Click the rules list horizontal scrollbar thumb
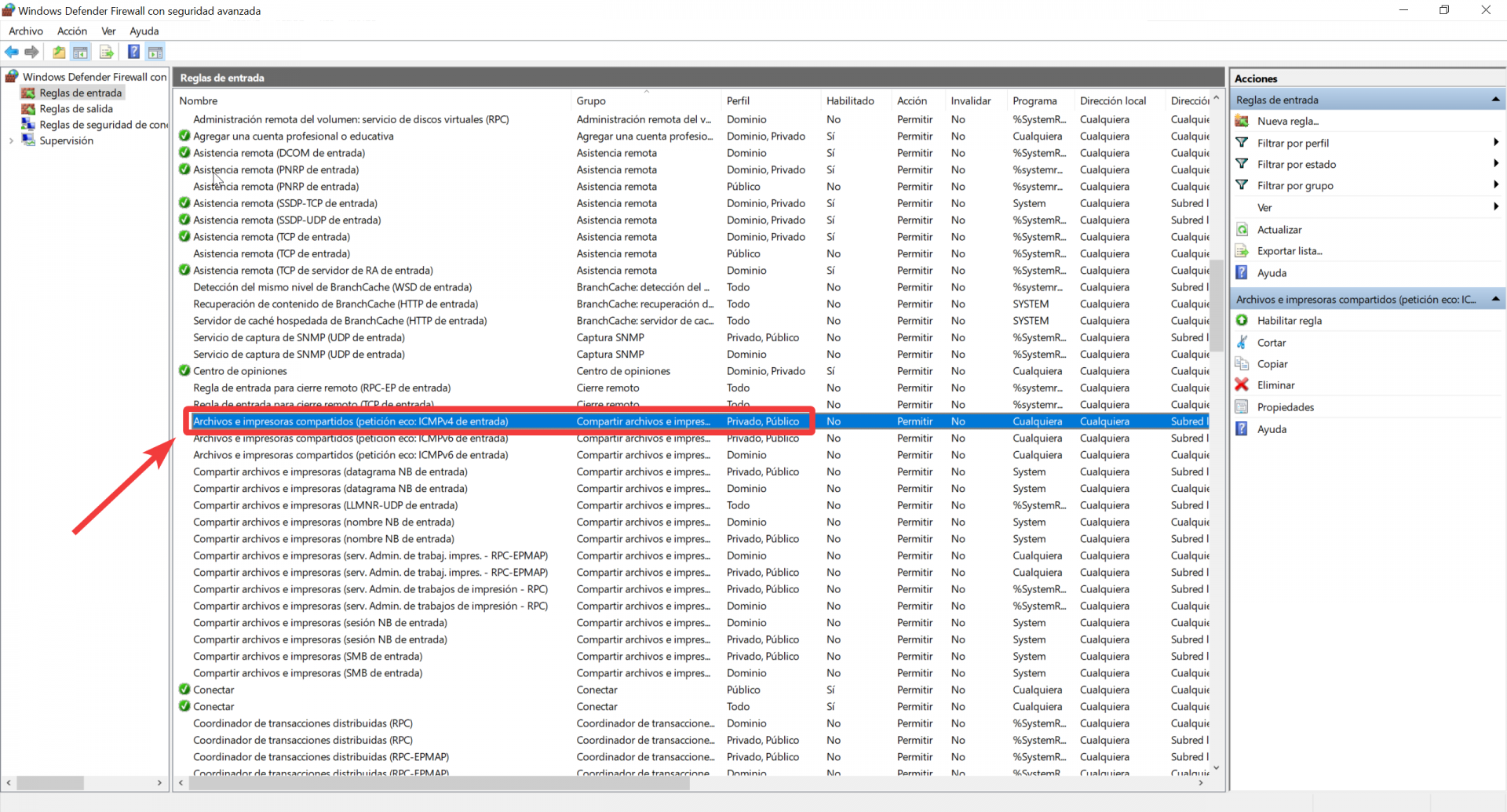1507x812 pixels. 439,783
